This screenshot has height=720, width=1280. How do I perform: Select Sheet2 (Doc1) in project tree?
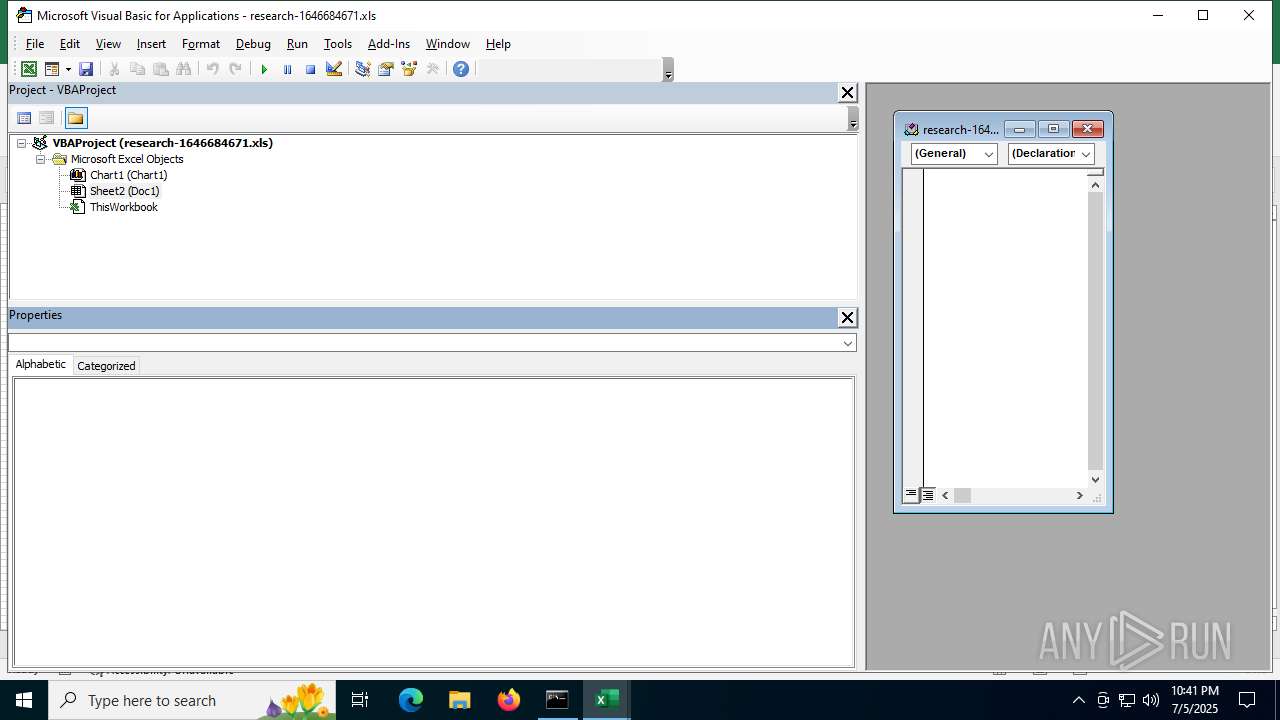coord(124,191)
